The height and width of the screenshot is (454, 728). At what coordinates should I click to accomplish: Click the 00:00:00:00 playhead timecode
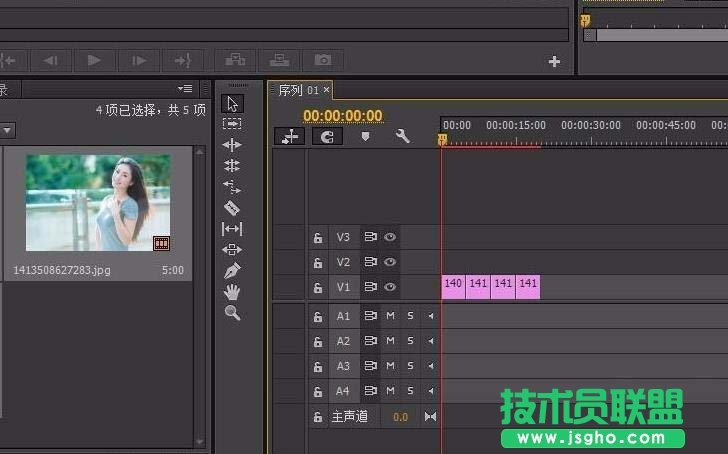(x=343, y=116)
